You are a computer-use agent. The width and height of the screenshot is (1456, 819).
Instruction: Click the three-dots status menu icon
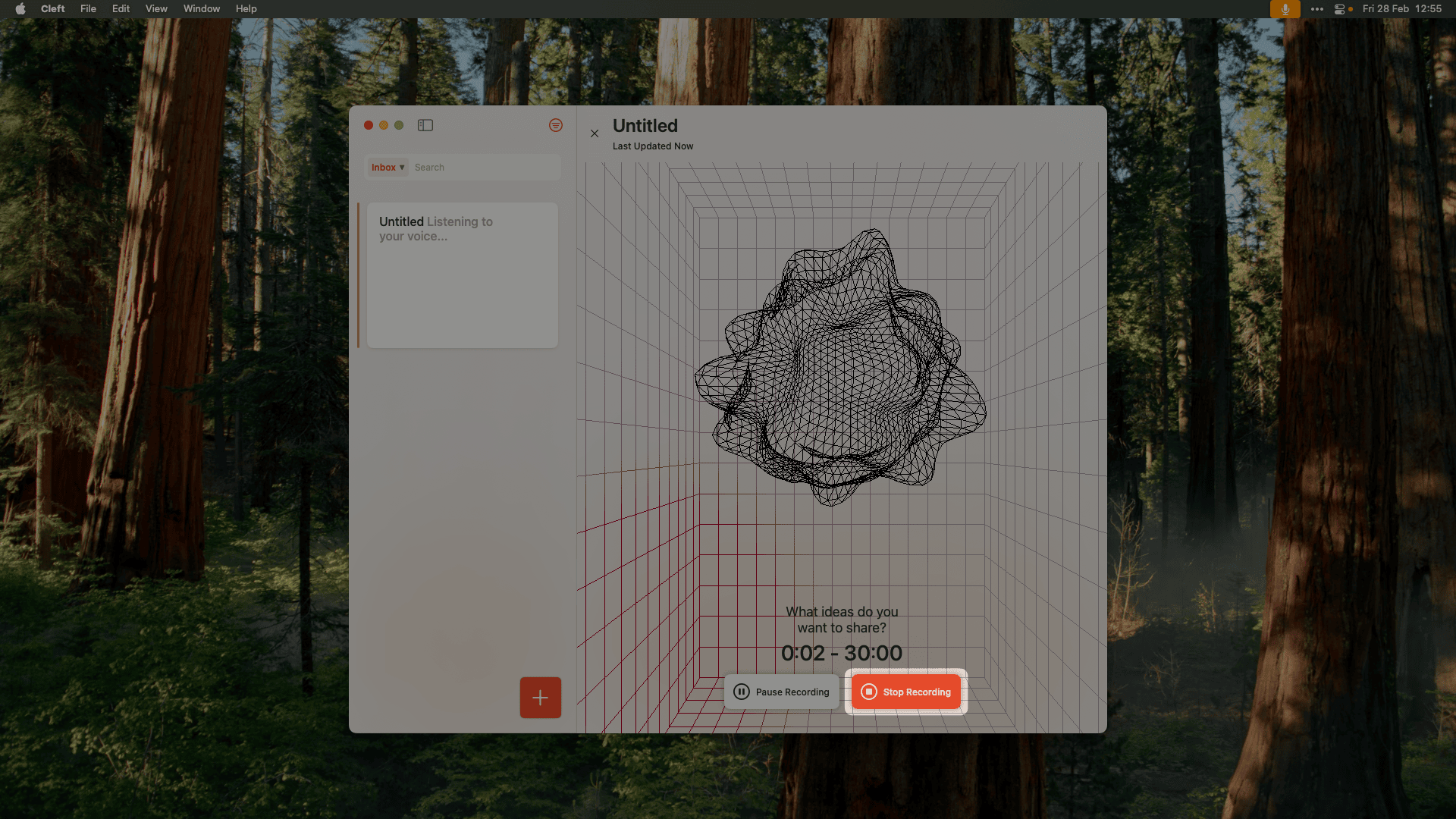tap(1317, 9)
